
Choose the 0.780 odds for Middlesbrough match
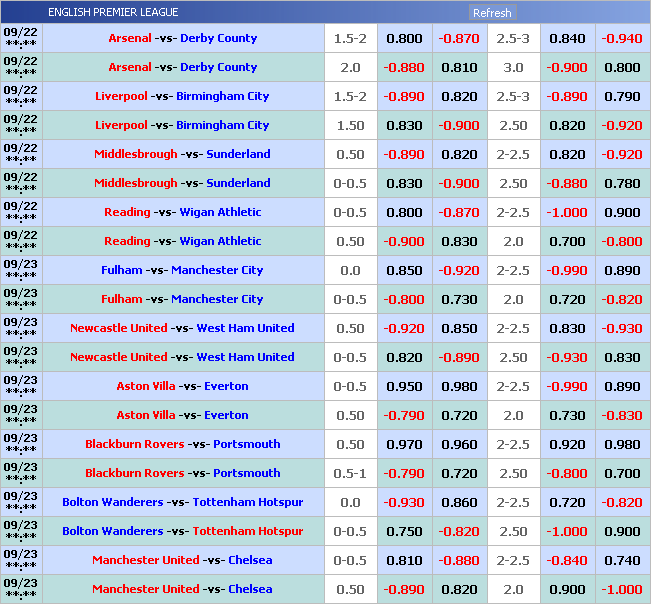click(x=621, y=183)
